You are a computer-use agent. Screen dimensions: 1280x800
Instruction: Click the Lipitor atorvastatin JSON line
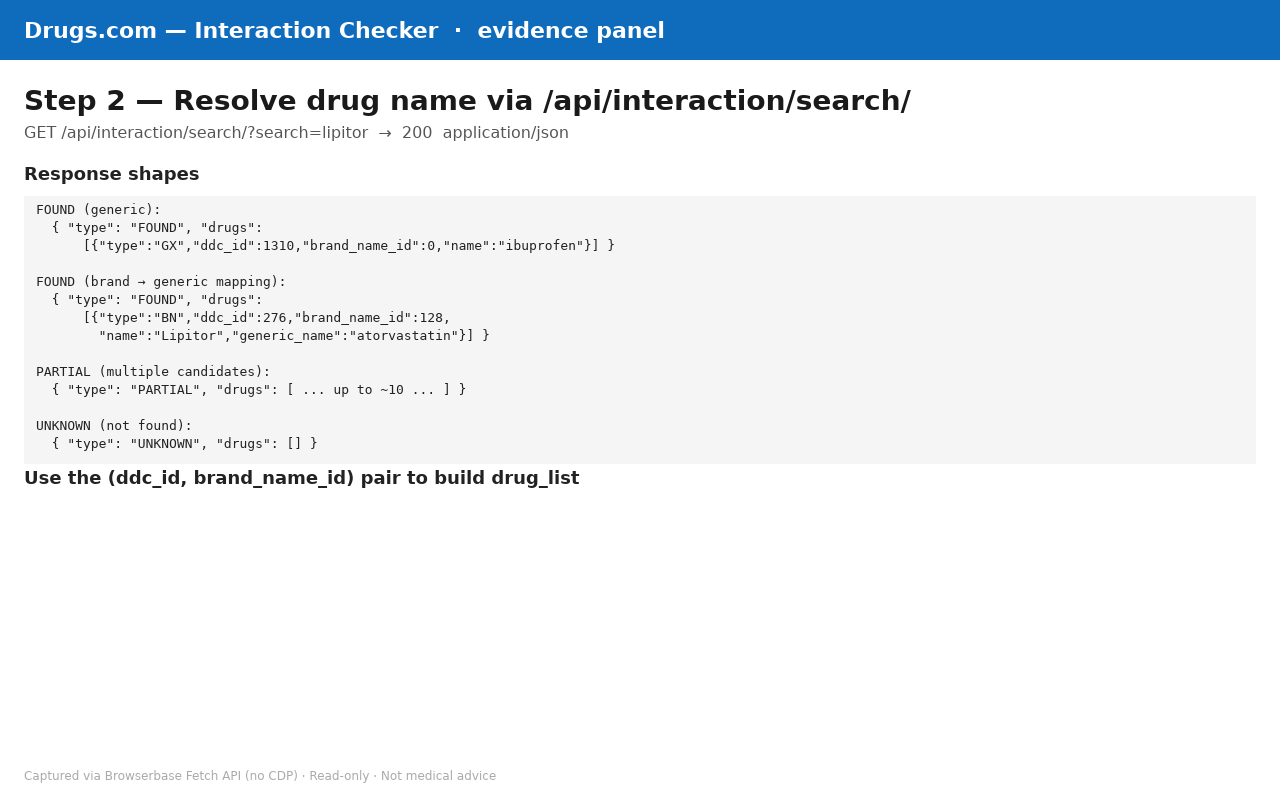[x=294, y=336]
